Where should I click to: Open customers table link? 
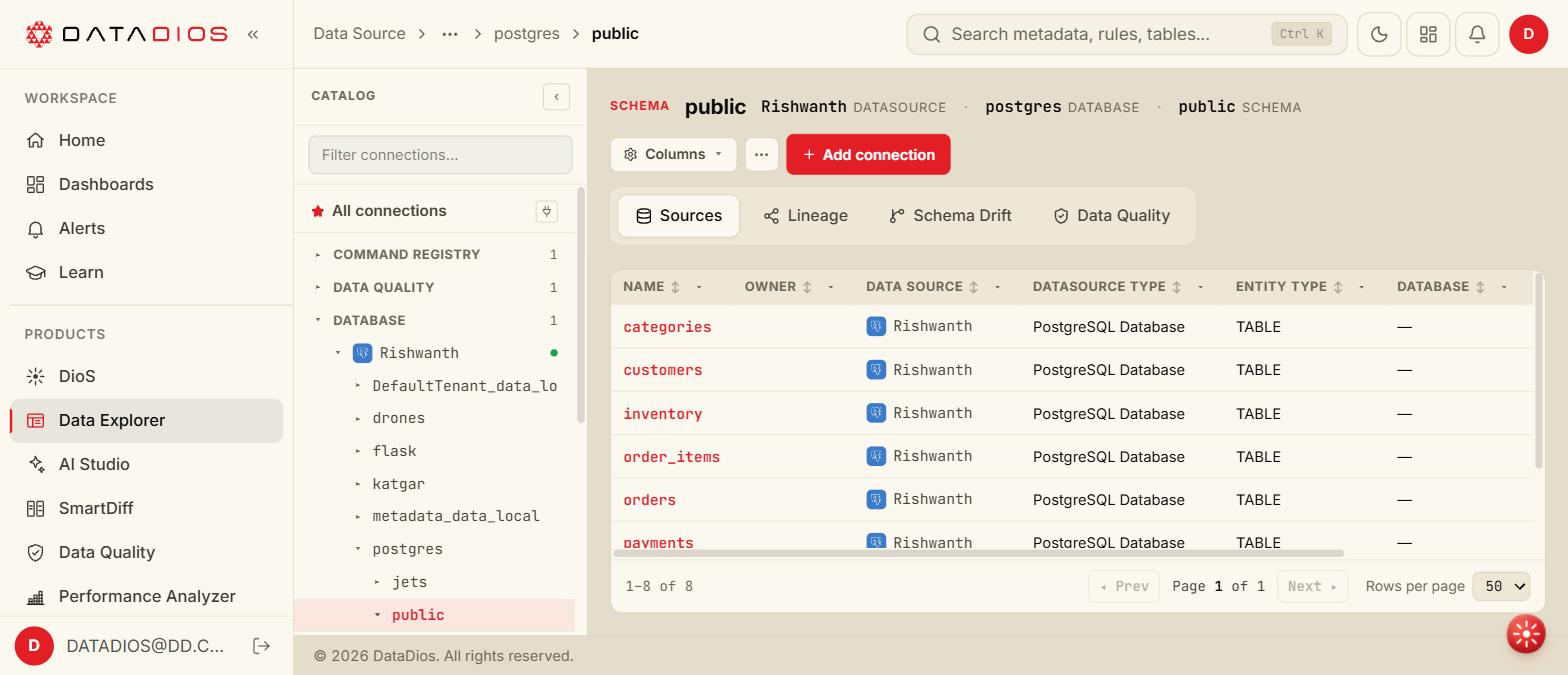pos(662,370)
